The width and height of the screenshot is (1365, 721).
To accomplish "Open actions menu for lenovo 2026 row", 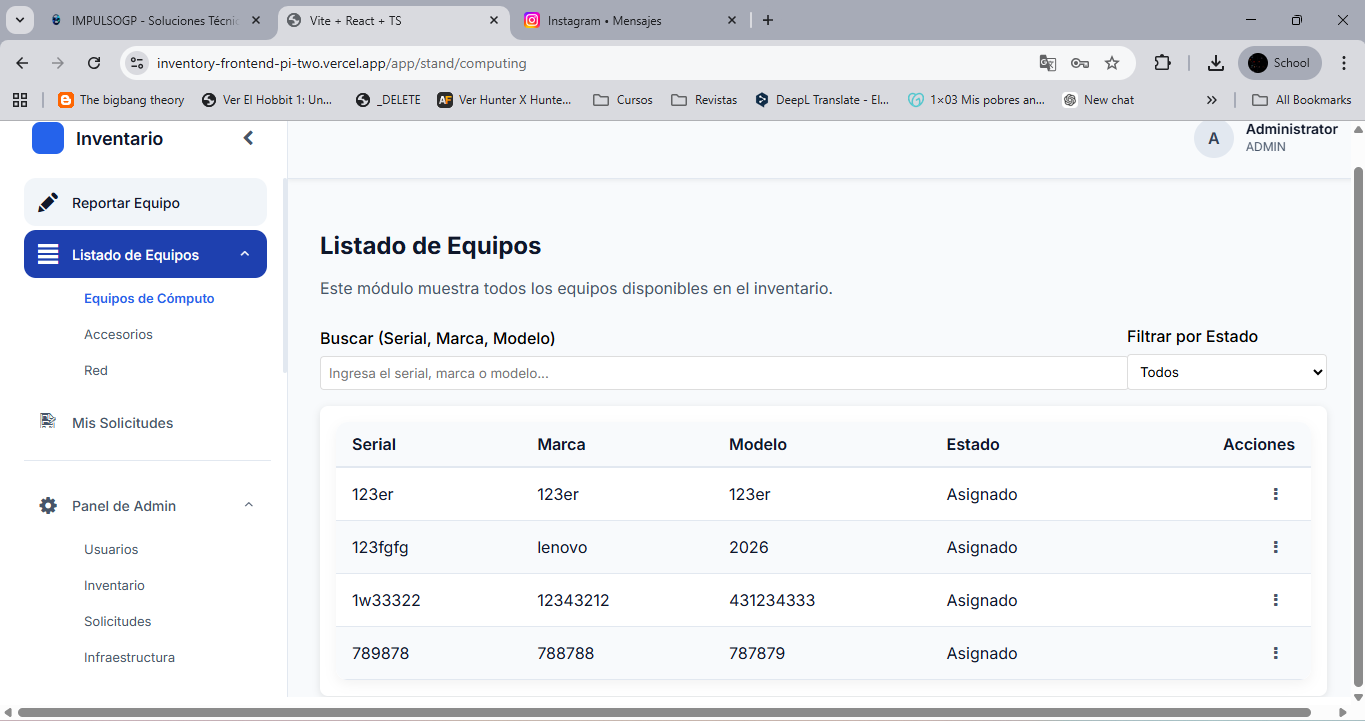I will [x=1275, y=547].
